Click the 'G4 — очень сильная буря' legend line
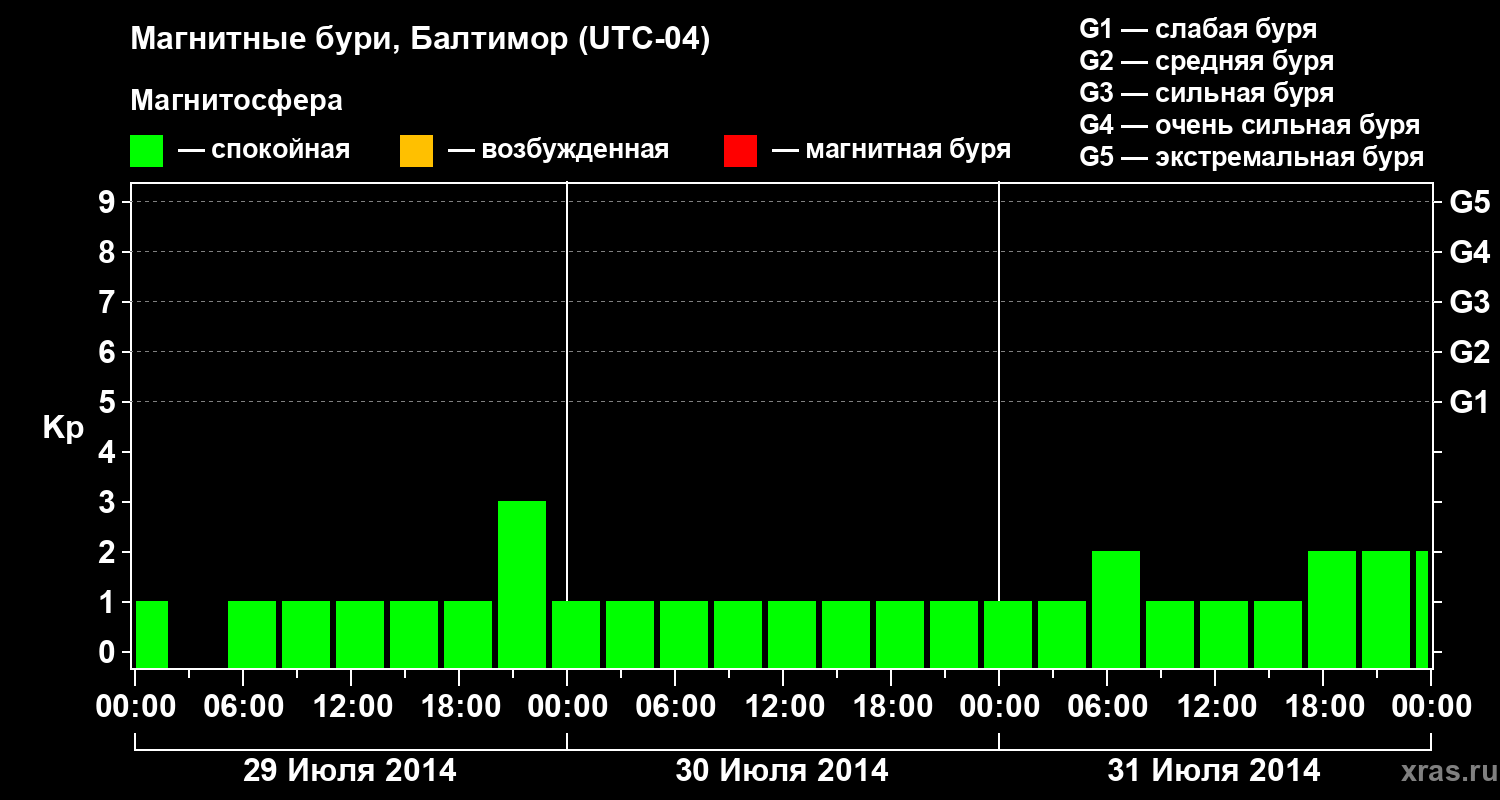This screenshot has width=1500, height=800. coord(1250,125)
